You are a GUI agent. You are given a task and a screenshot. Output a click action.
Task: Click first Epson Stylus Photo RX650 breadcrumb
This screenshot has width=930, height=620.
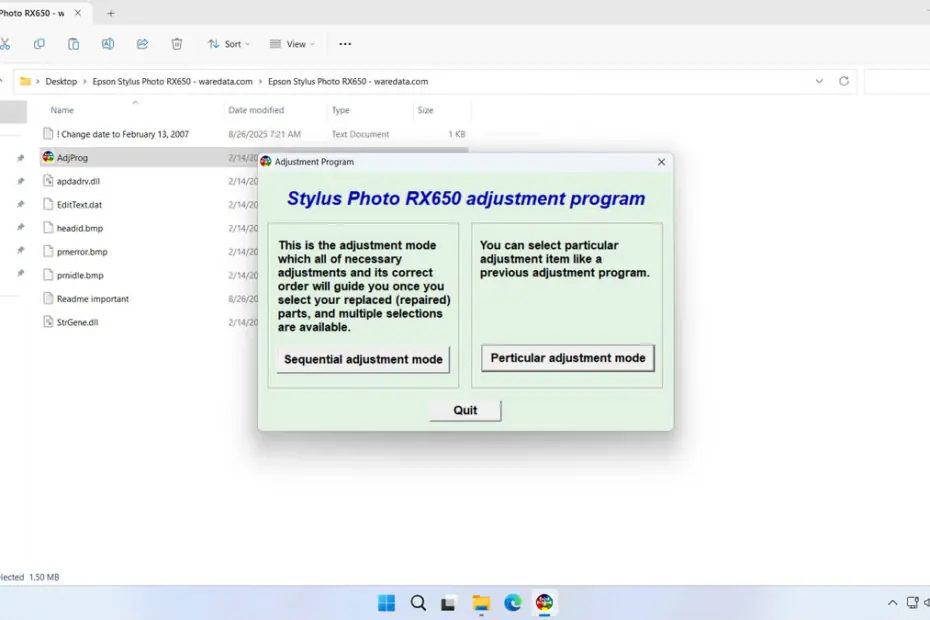coord(173,81)
